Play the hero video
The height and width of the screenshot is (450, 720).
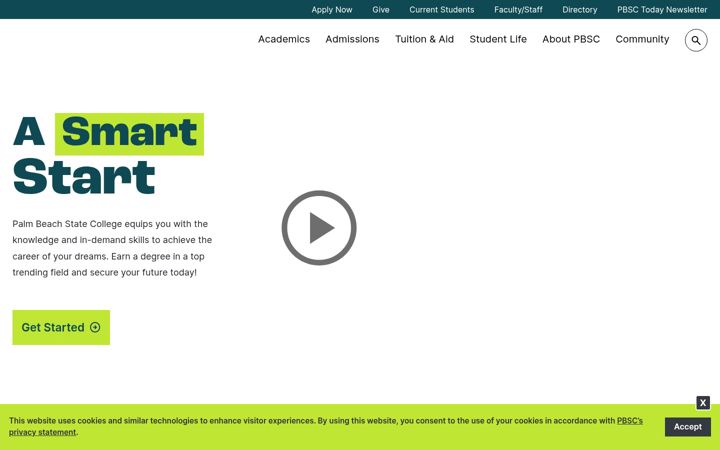click(319, 228)
